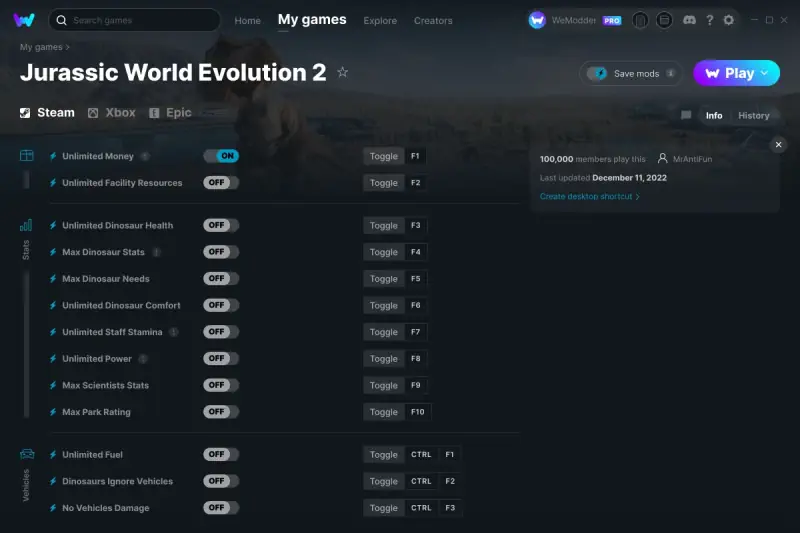
Task: Open the Creators tab
Action: (433, 20)
